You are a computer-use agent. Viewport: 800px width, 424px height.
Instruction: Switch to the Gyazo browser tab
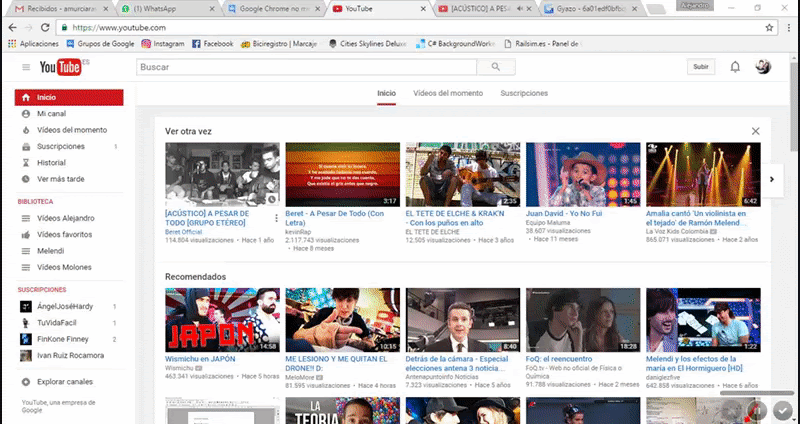point(590,9)
